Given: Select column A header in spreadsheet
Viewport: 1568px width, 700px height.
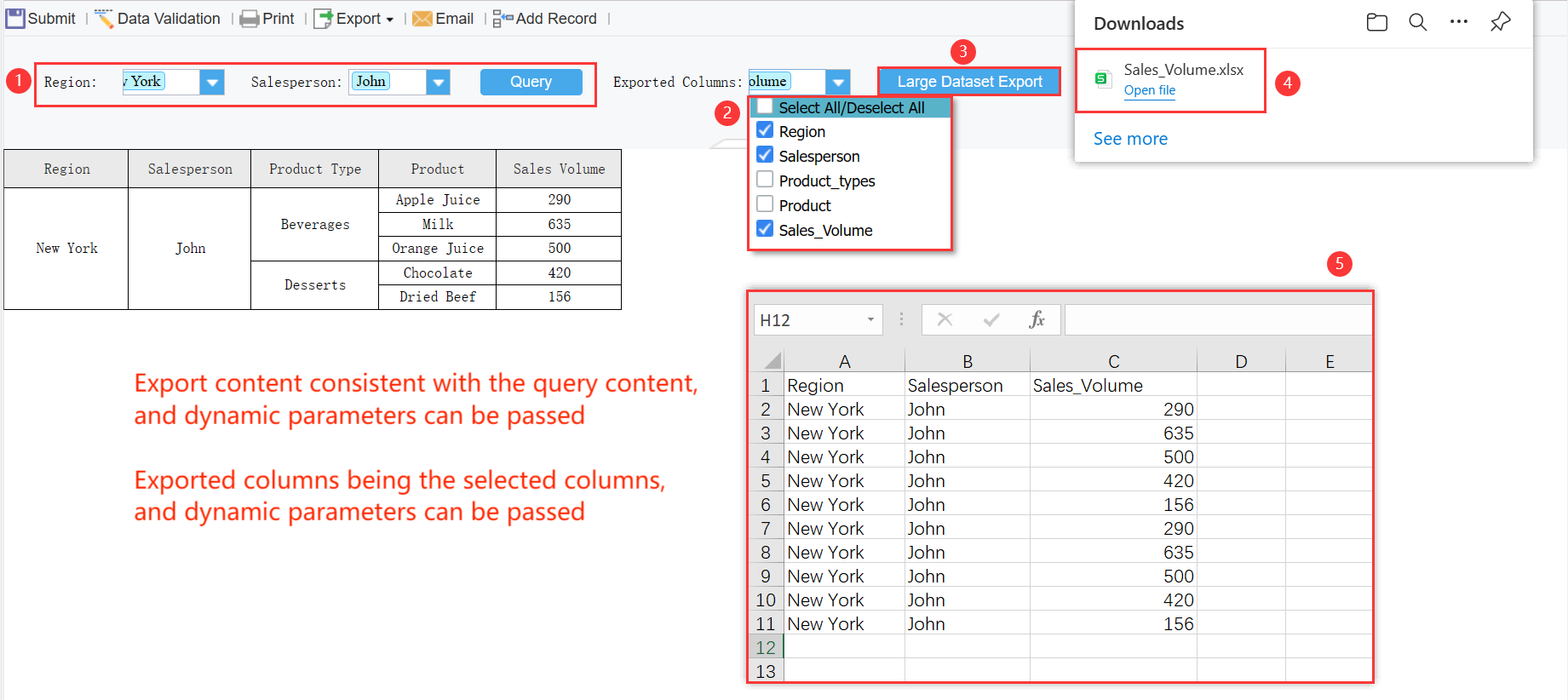Looking at the screenshot, I should (844, 361).
